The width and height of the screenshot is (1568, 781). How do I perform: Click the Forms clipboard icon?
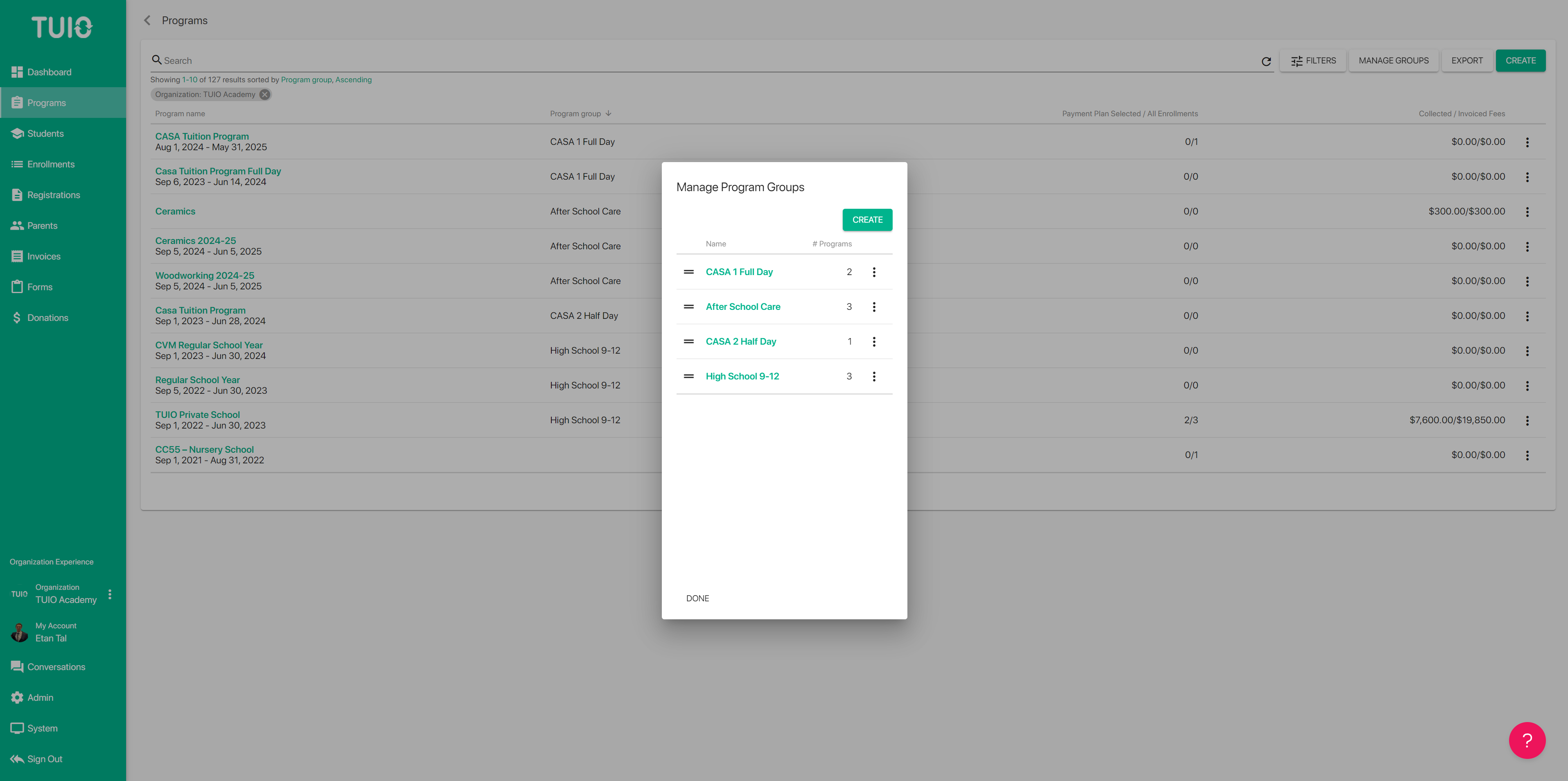17,287
